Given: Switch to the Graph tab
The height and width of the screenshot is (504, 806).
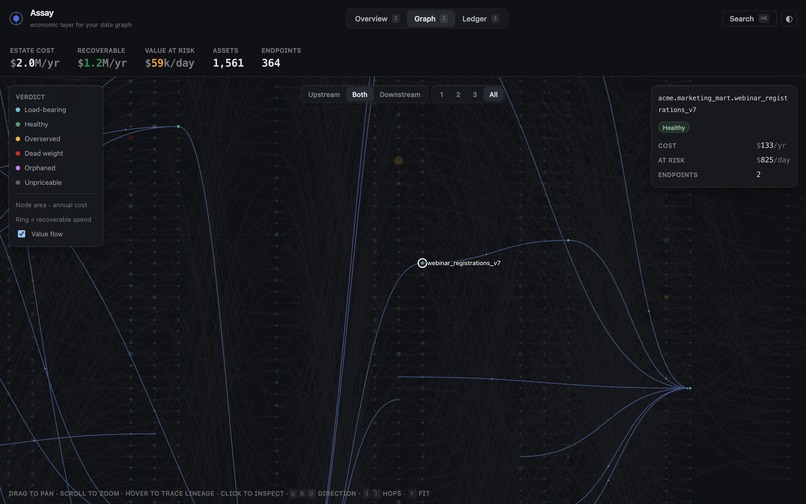Looking at the screenshot, I should point(431,19).
